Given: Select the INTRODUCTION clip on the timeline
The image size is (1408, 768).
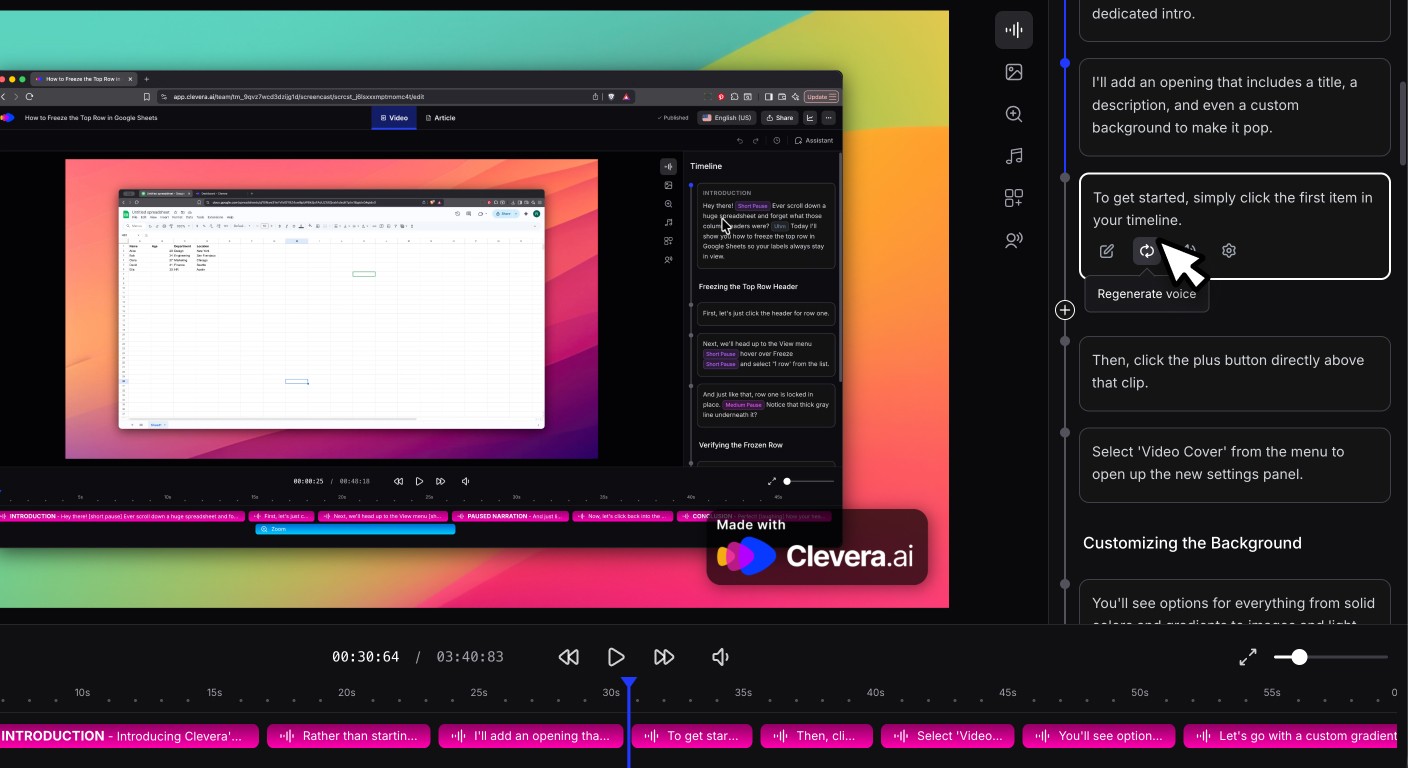Looking at the screenshot, I should coord(129,736).
